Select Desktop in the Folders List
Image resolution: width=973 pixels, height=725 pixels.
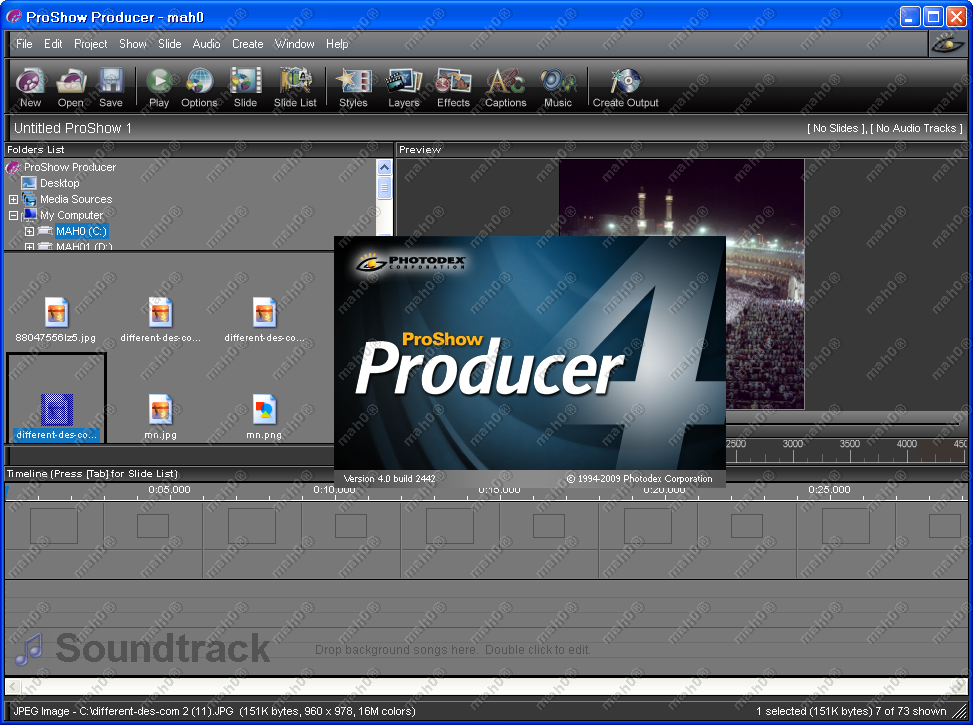[x=59, y=184]
